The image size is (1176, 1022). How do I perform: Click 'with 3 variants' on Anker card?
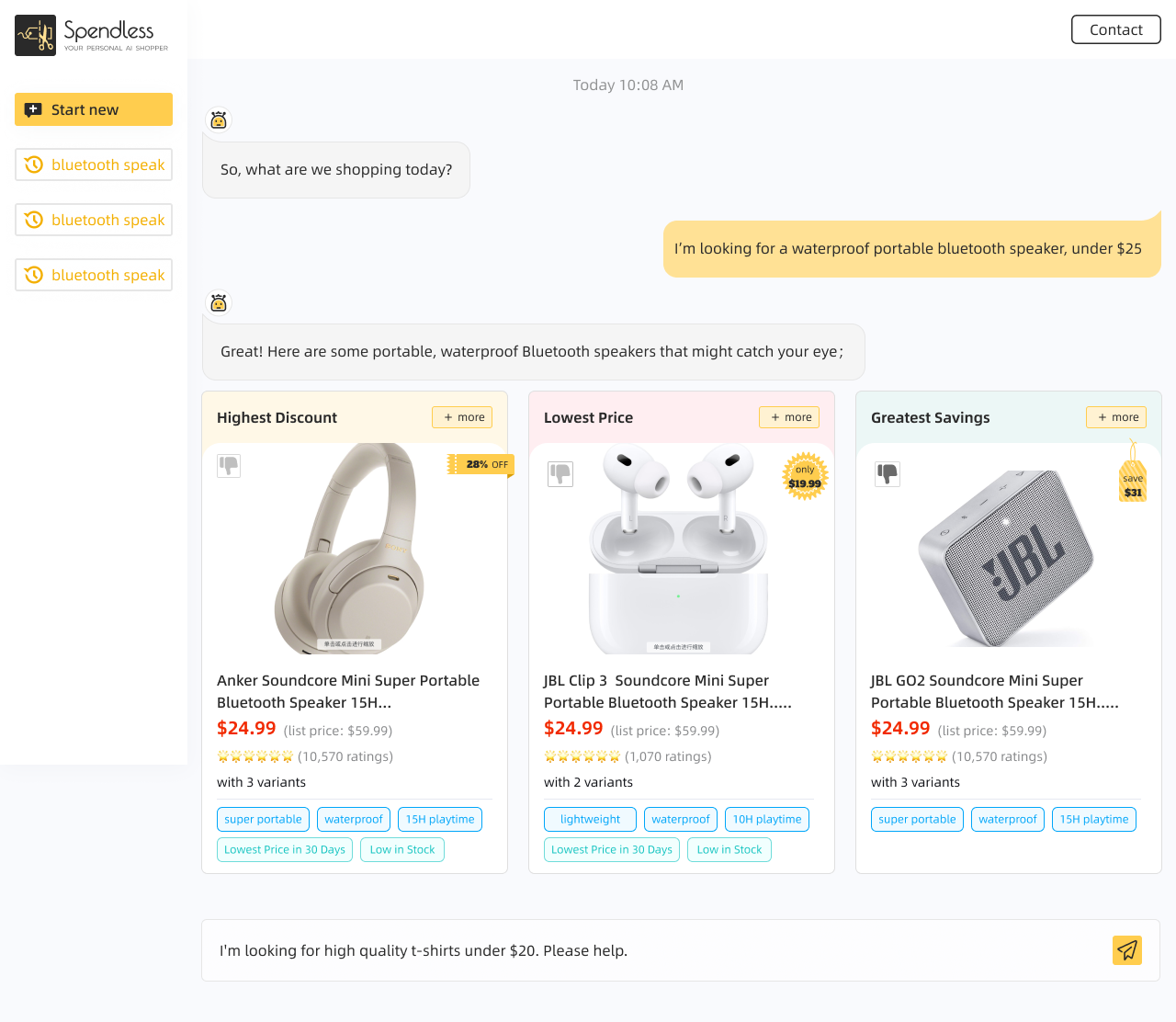pyautogui.click(x=261, y=782)
